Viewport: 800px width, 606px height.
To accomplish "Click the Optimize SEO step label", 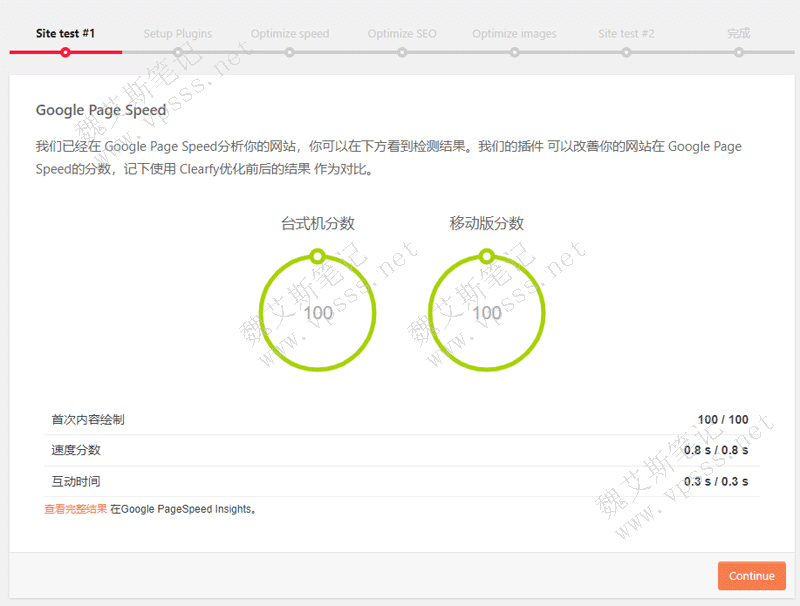I will (401, 32).
